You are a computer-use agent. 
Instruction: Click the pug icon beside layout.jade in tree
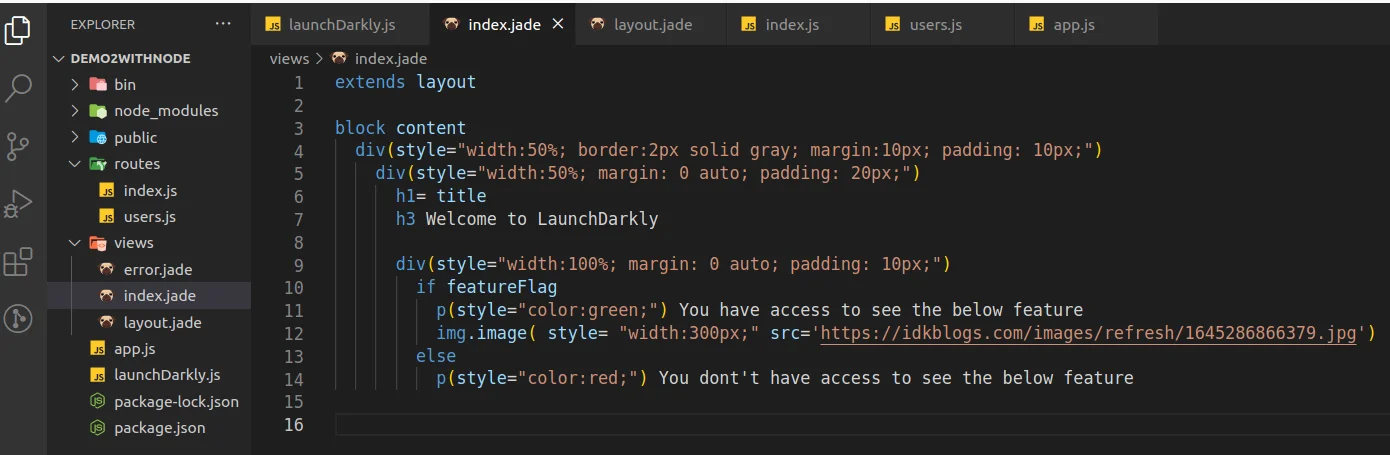tap(107, 323)
